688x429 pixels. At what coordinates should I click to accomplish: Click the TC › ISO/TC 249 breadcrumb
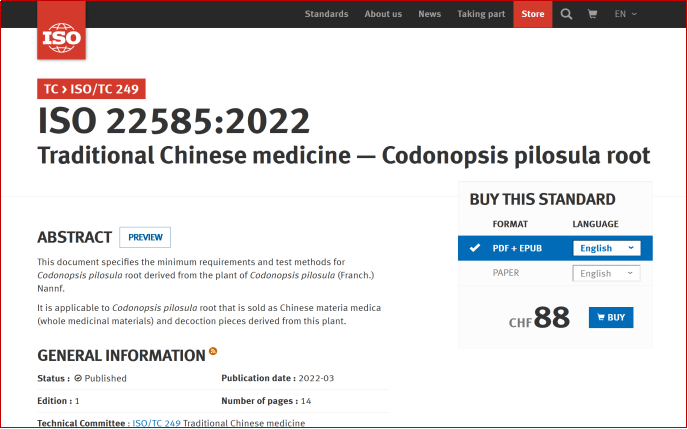pyautogui.click(x=91, y=89)
